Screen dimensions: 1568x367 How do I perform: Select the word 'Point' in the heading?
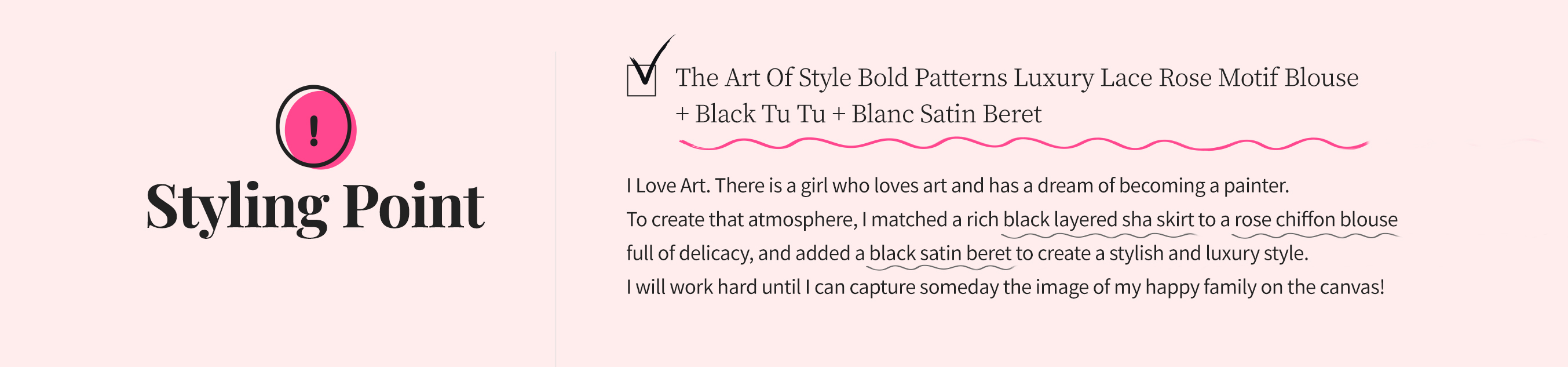coord(414,206)
